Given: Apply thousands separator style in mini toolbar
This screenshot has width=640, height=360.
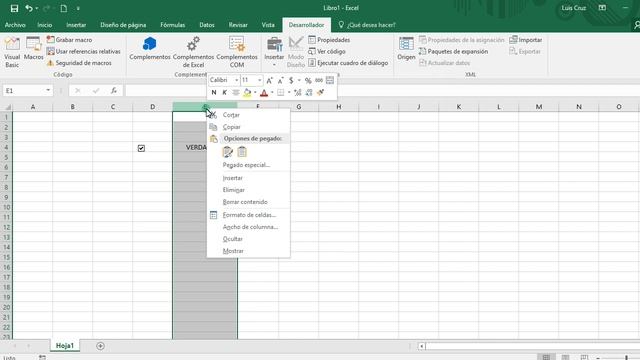Looking at the screenshot, I should [x=319, y=80].
